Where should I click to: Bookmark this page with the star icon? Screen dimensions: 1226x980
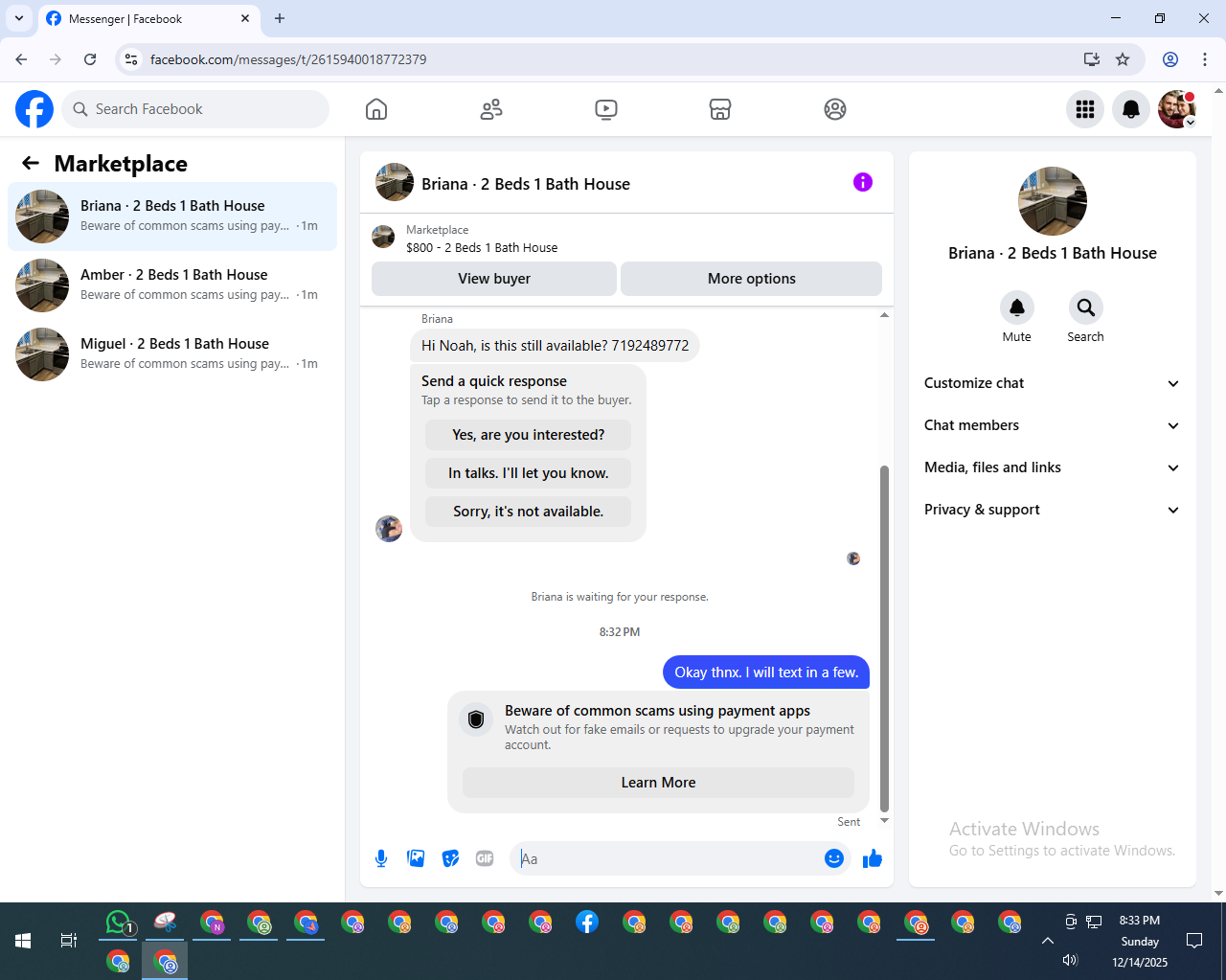click(1123, 59)
